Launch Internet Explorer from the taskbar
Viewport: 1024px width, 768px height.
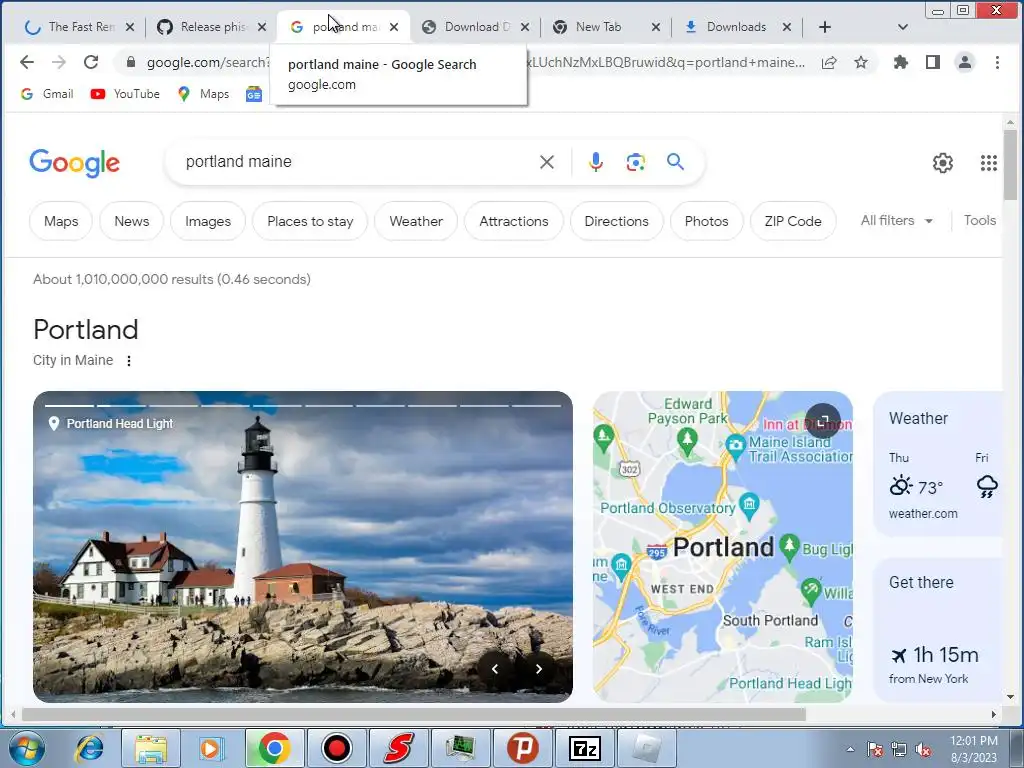point(89,748)
